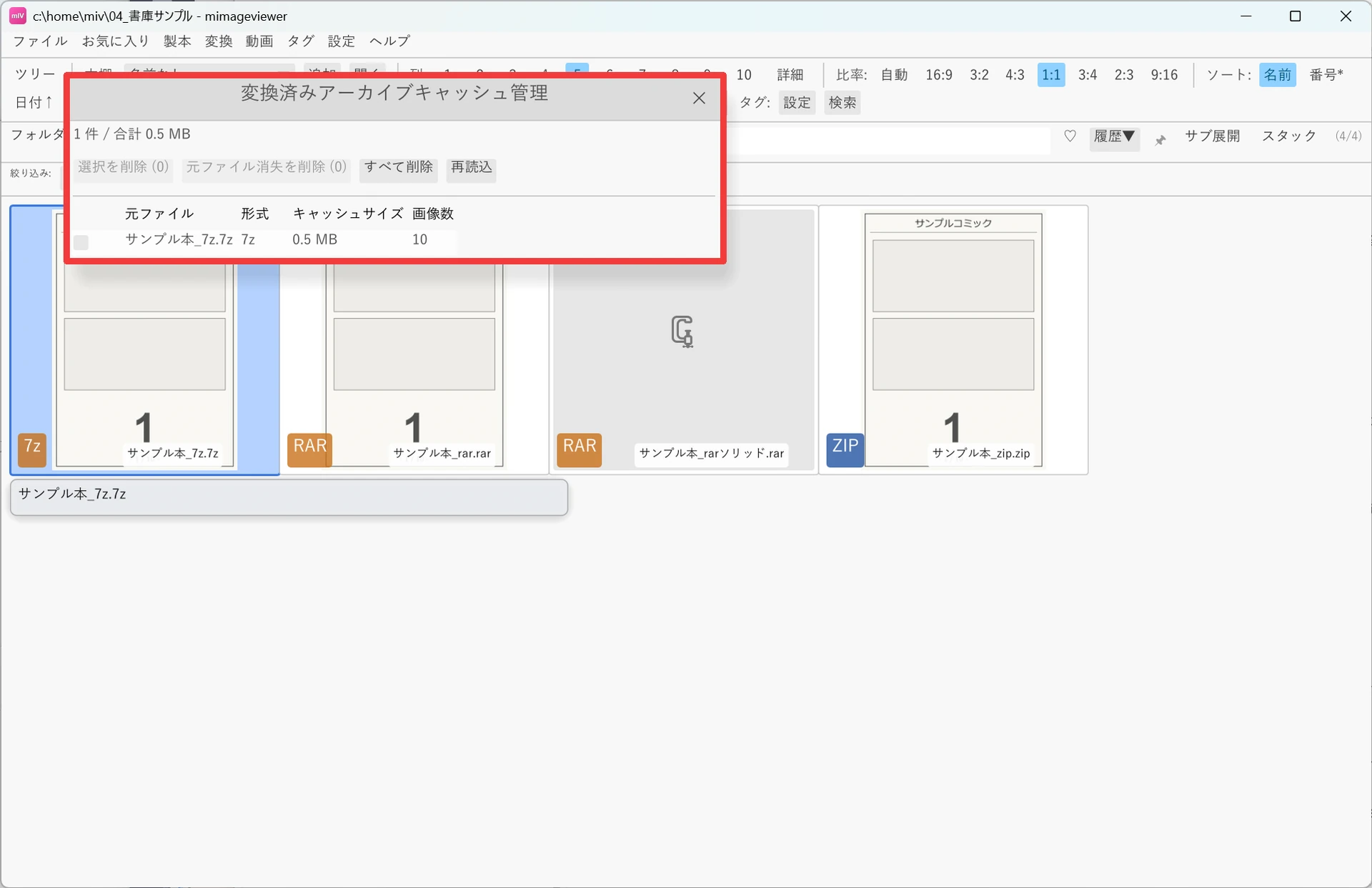Click the すべて削除 button
Viewport: 1372px width, 888px height.
click(x=399, y=167)
